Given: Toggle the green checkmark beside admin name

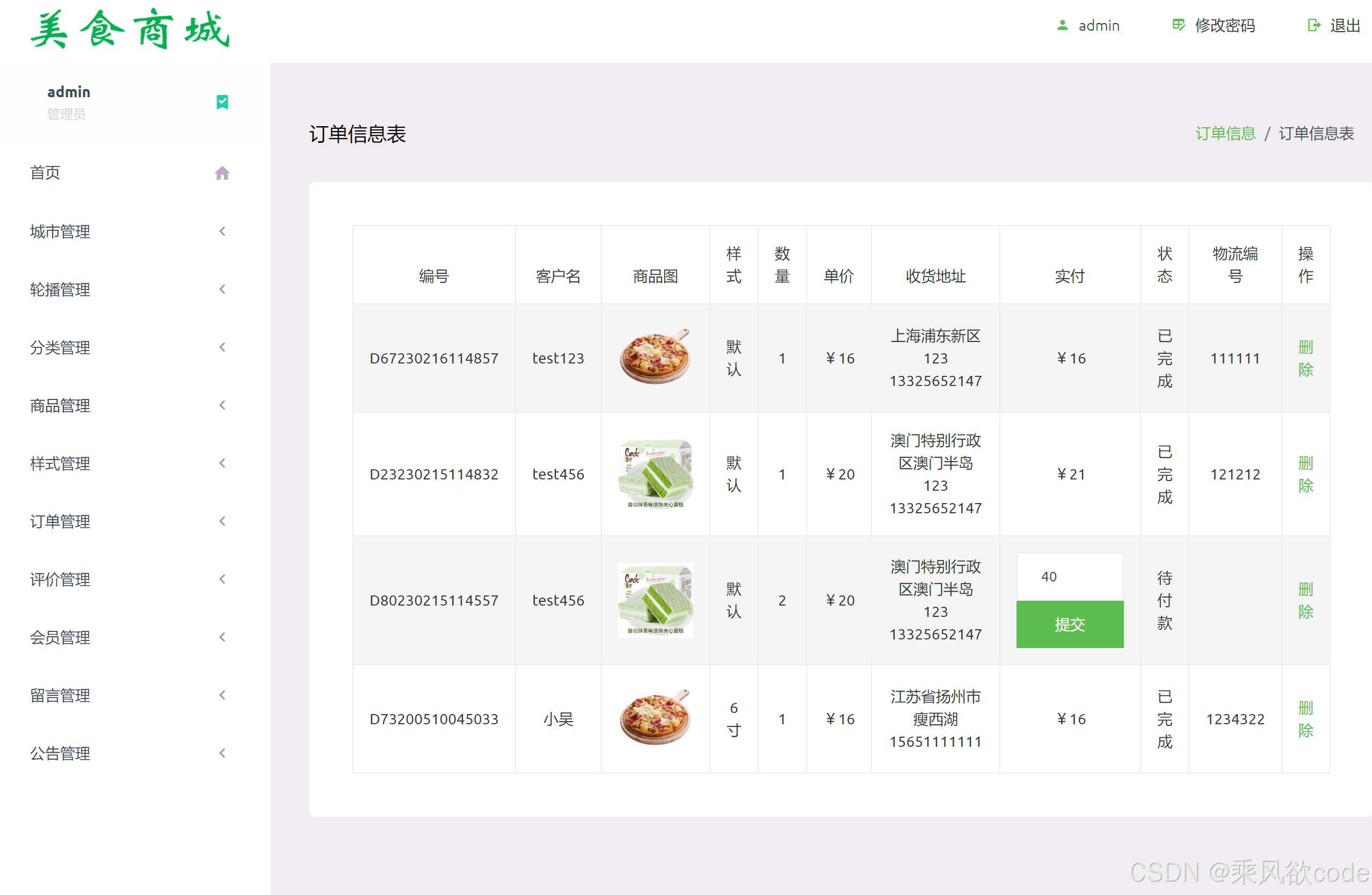Looking at the screenshot, I should point(222,101).
